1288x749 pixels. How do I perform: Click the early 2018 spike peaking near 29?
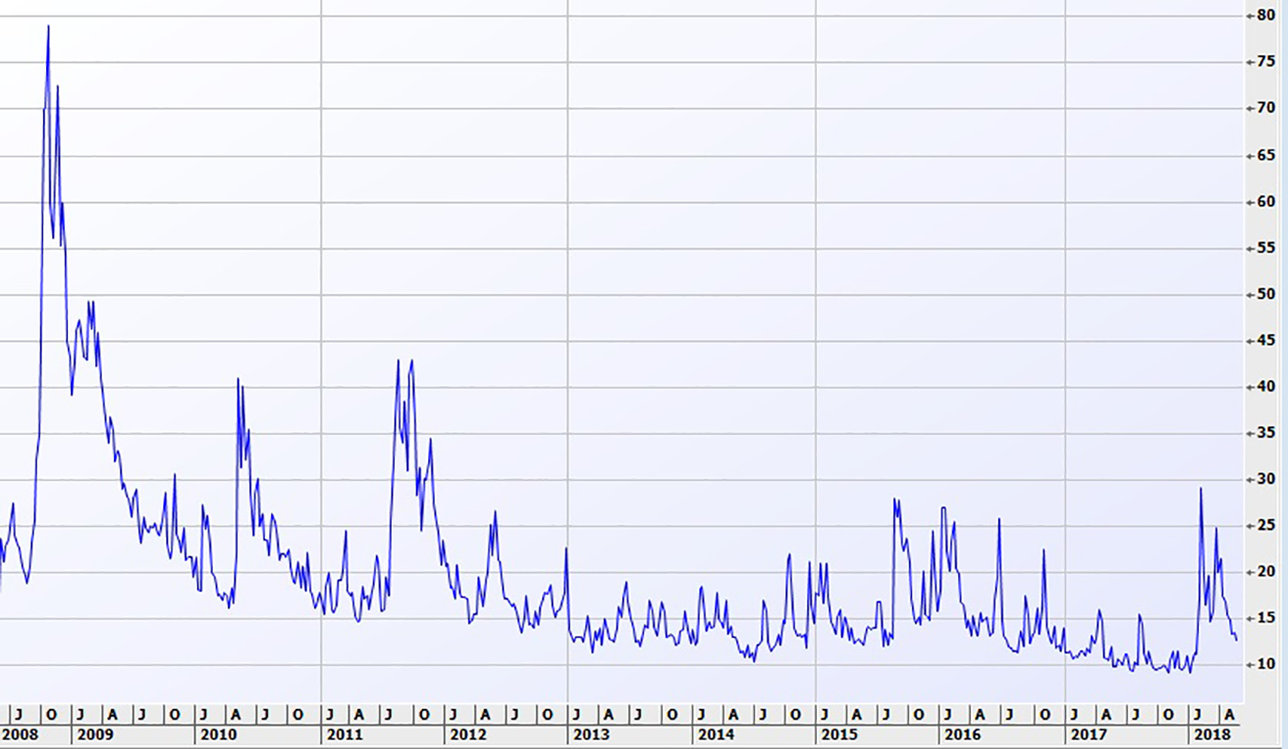(1201, 490)
